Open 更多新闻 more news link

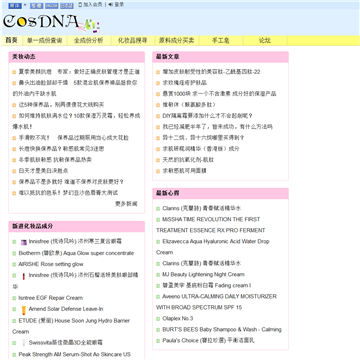126,204
